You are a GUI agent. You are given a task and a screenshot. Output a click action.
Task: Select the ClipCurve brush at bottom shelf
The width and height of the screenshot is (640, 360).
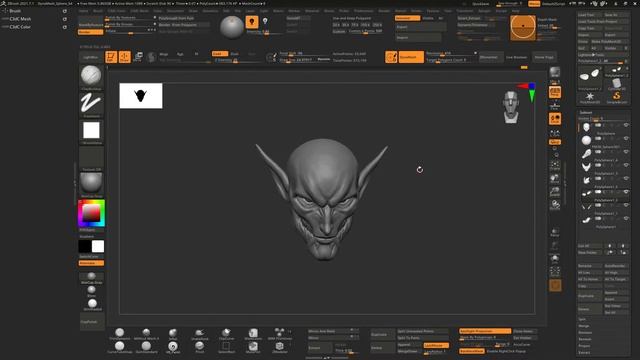[226, 334]
